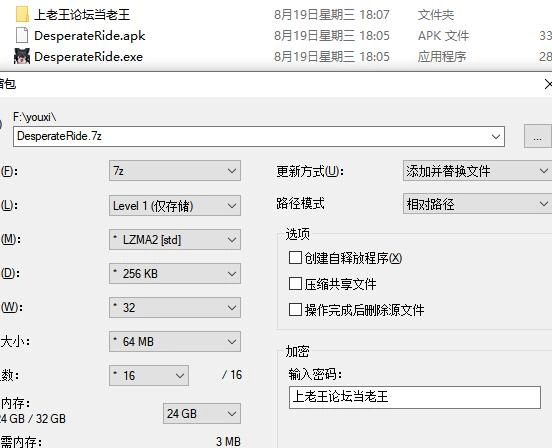Click the DesperateRide.exe application icon

point(22,57)
